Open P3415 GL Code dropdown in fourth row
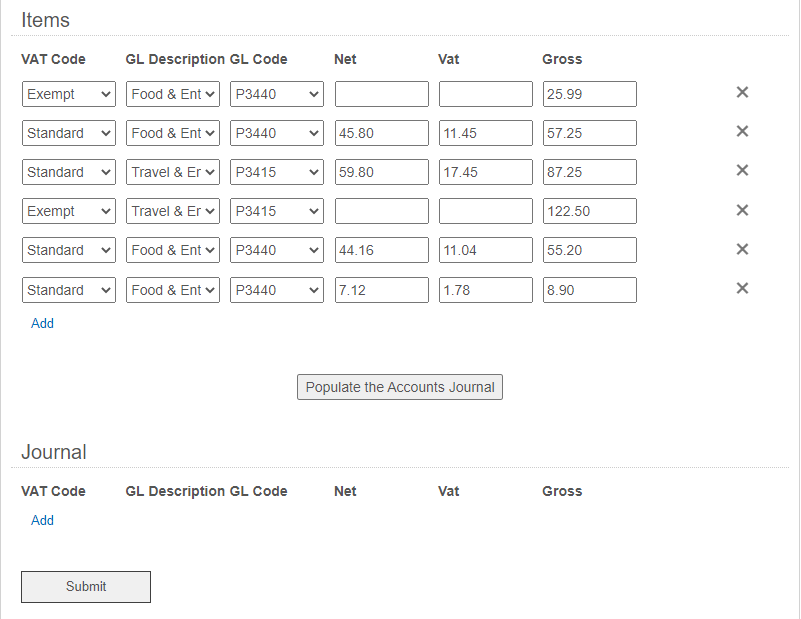 click(277, 212)
